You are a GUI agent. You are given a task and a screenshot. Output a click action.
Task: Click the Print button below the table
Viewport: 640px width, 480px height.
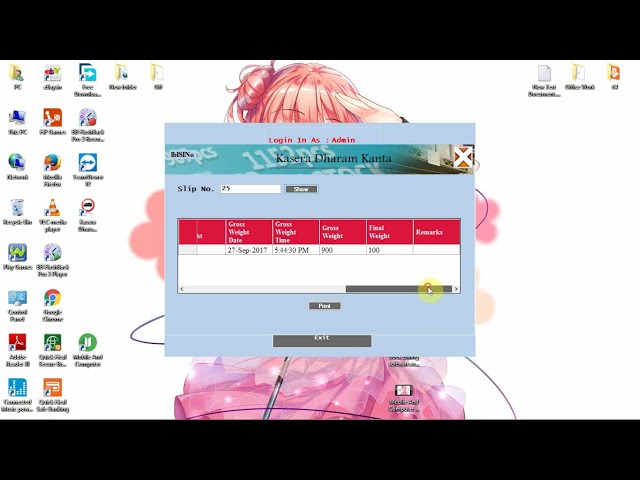[324, 306]
